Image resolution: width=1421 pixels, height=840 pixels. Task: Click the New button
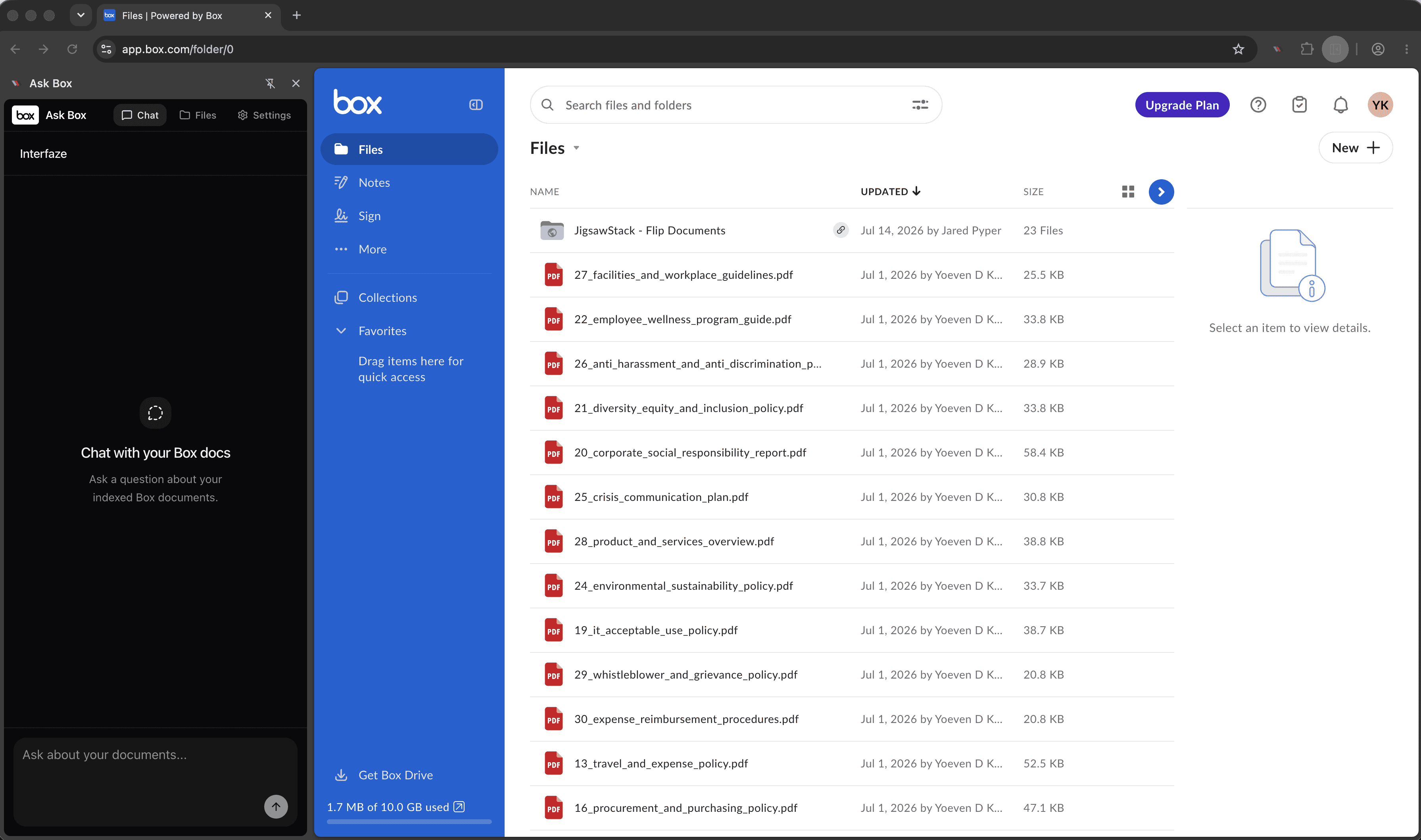1355,148
